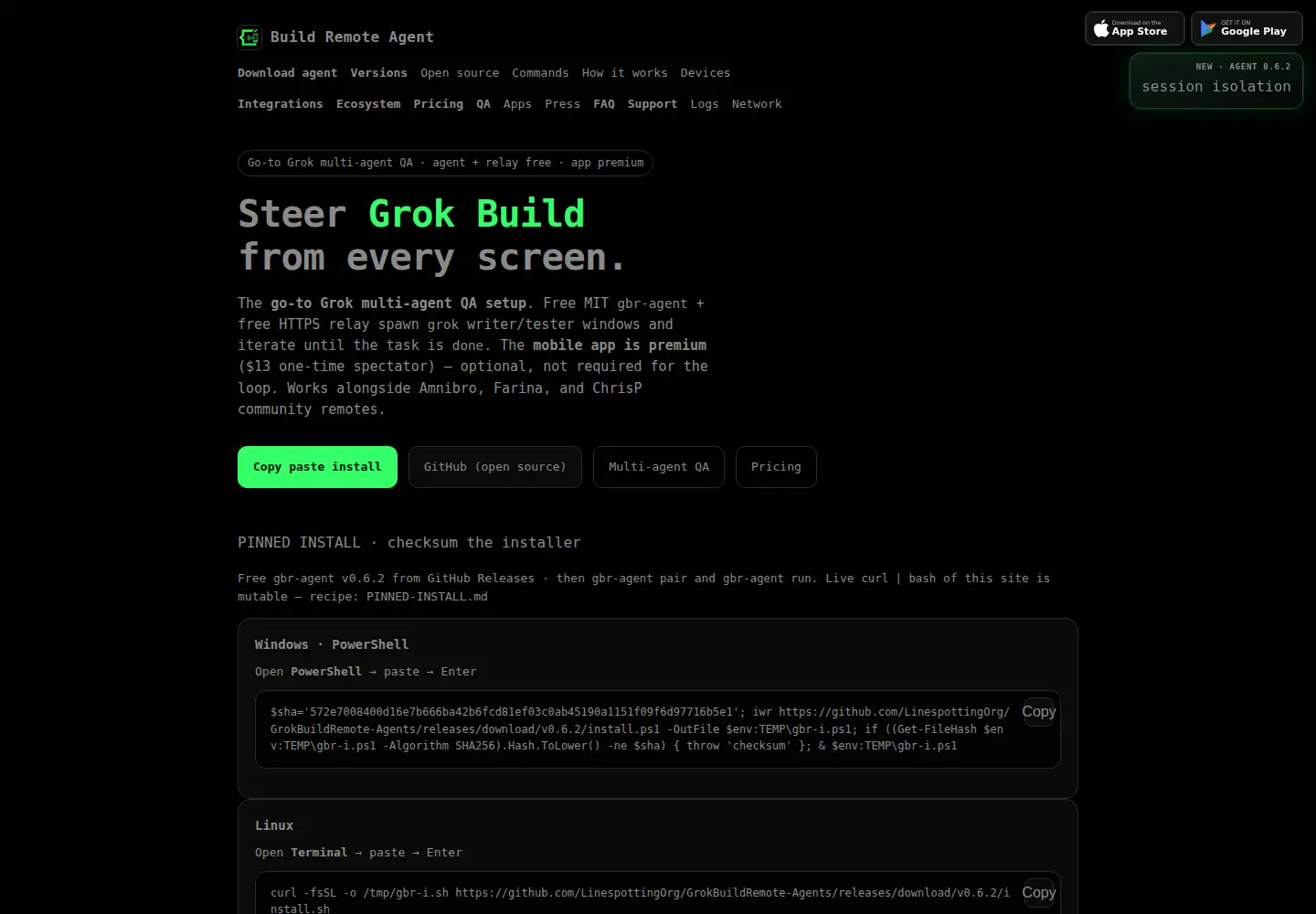Click the Linux section heading
This screenshot has height=914, width=1316.
click(274, 825)
